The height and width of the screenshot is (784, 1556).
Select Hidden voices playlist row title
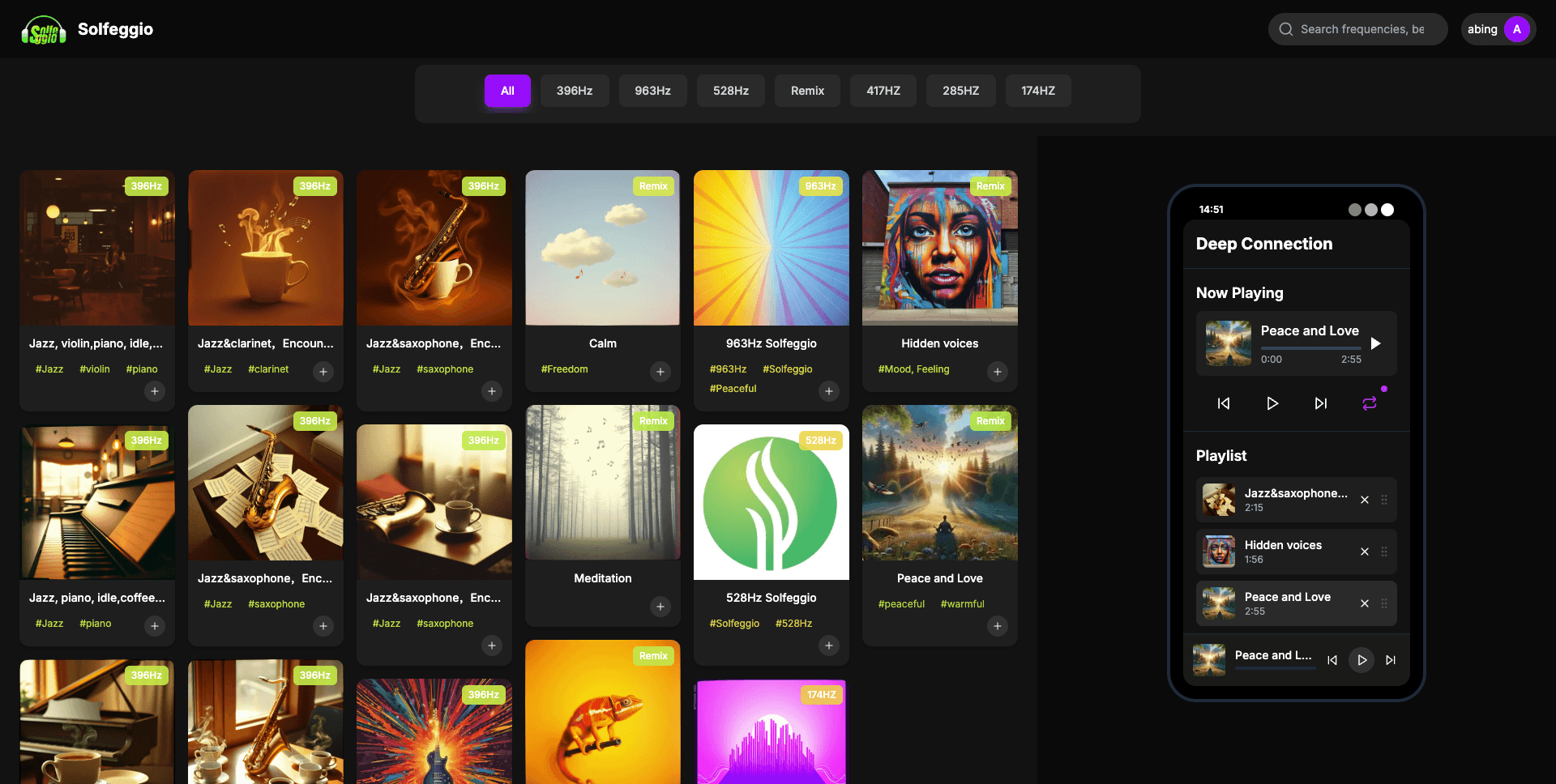point(1283,545)
